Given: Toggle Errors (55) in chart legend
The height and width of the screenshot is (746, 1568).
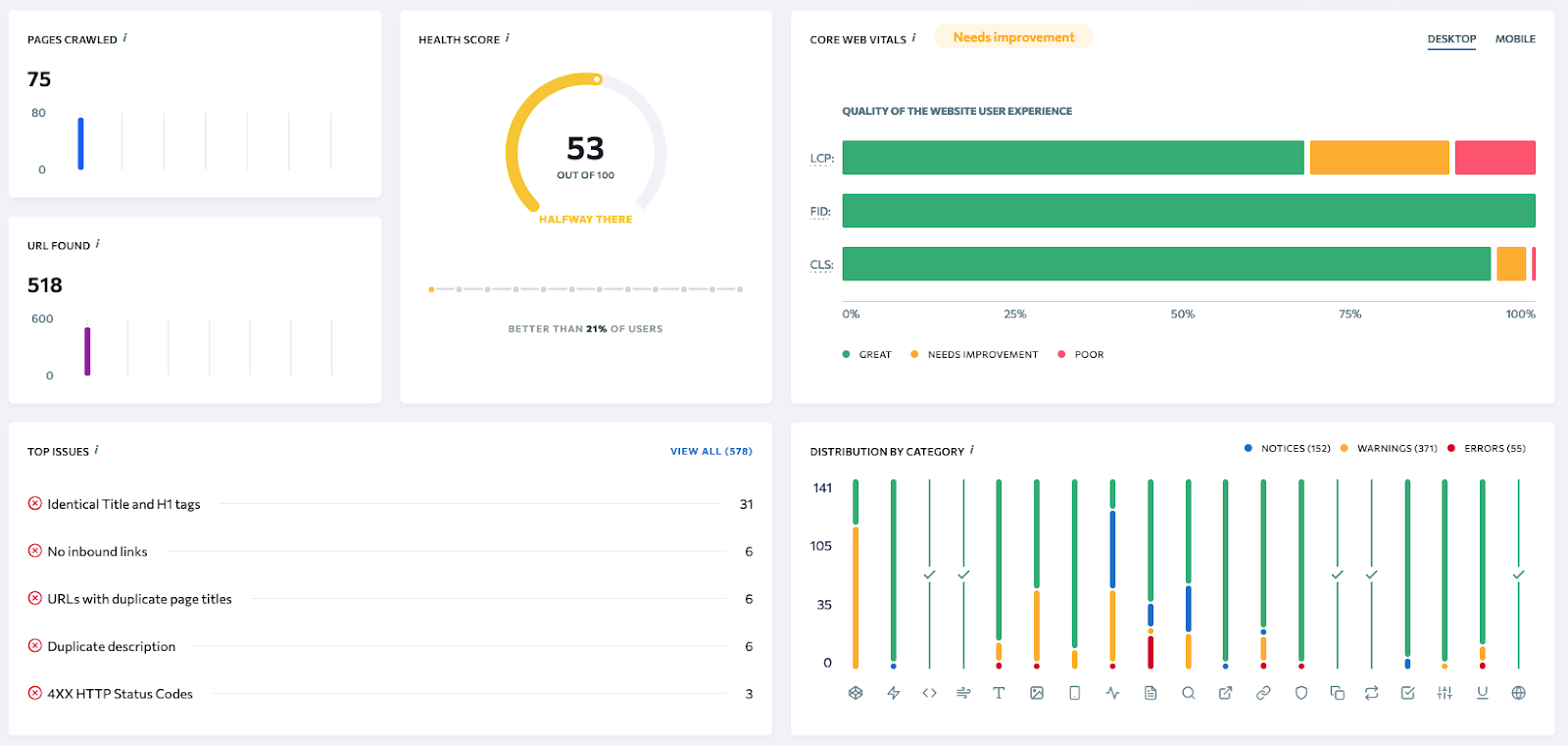Looking at the screenshot, I should pyautogui.click(x=1487, y=448).
